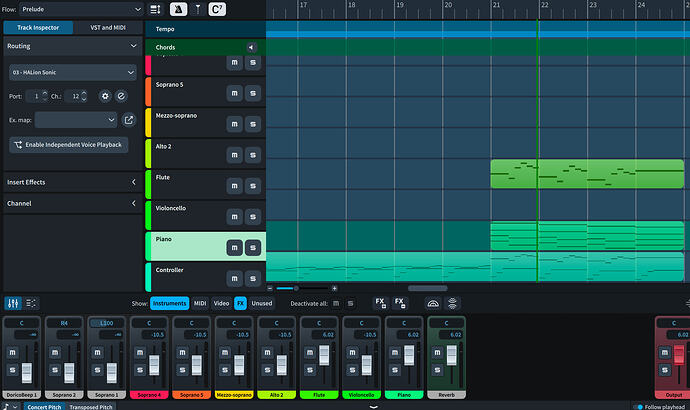The image size is (690, 410).
Task: Select Transposed Pitch
Action: 91,406
